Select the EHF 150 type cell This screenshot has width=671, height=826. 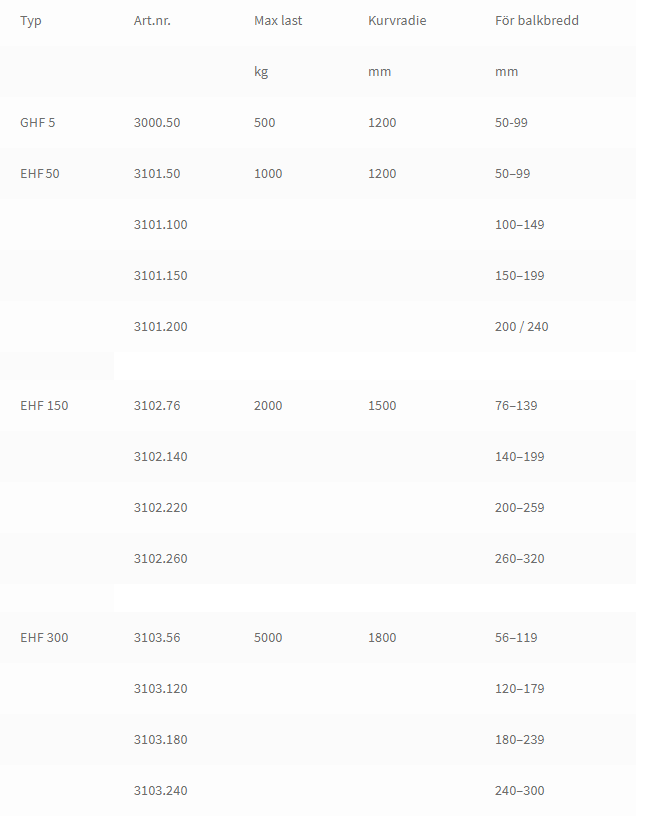tap(44, 406)
